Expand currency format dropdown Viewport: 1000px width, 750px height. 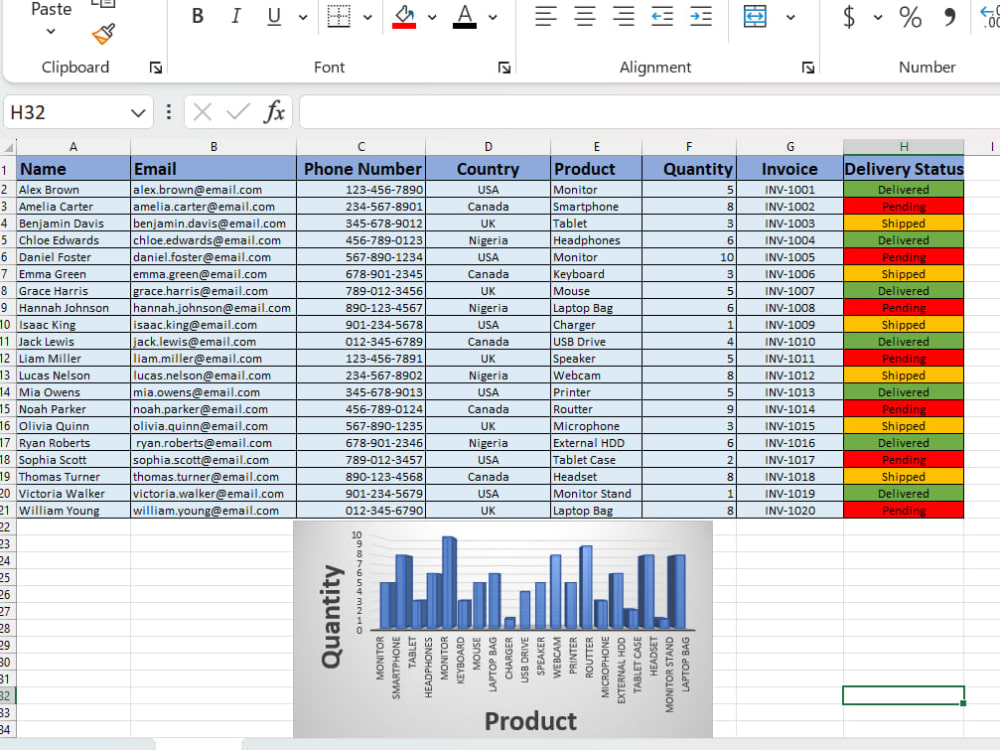coord(878,17)
